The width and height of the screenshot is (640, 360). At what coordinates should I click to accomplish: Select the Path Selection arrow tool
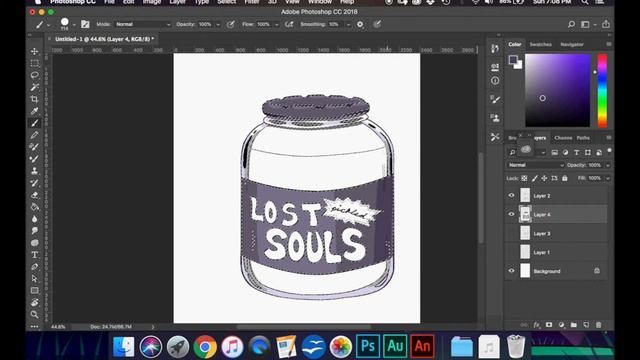tap(35, 278)
